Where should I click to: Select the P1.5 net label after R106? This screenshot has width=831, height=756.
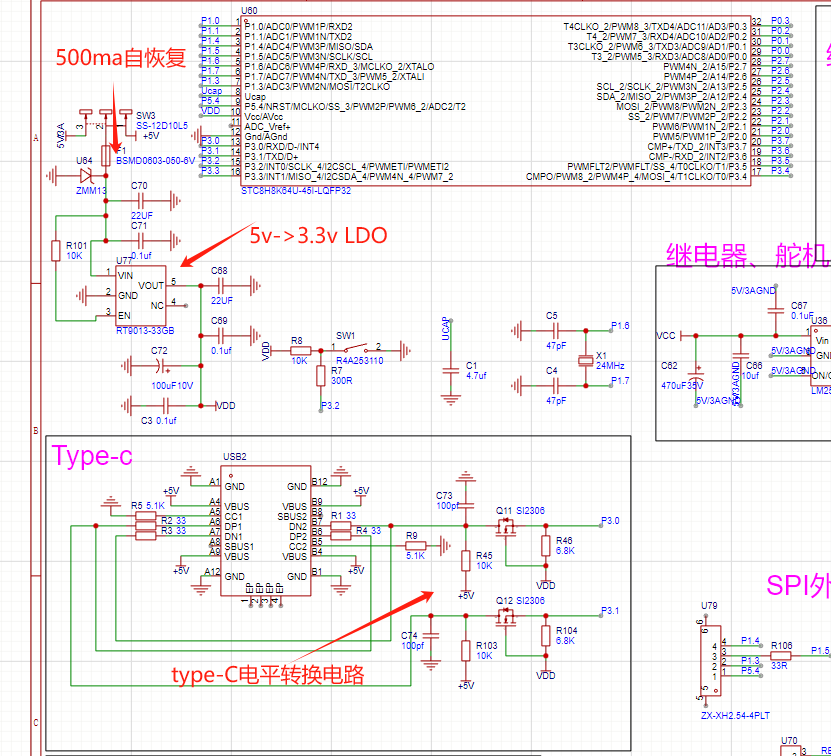(x=820, y=650)
